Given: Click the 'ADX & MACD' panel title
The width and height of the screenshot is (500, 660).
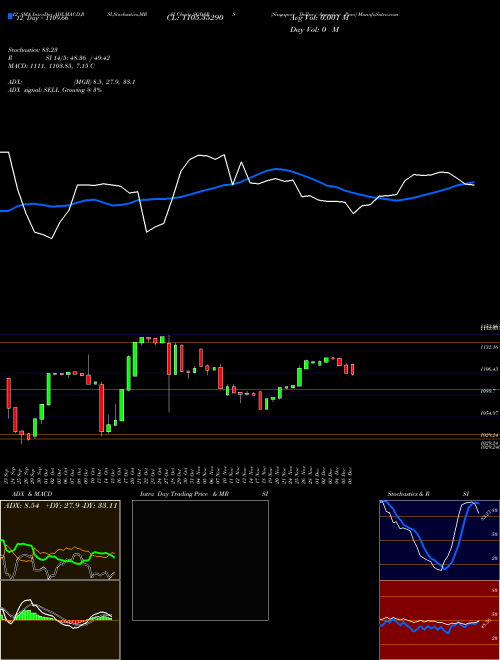Looking at the screenshot, I should 30,494.
